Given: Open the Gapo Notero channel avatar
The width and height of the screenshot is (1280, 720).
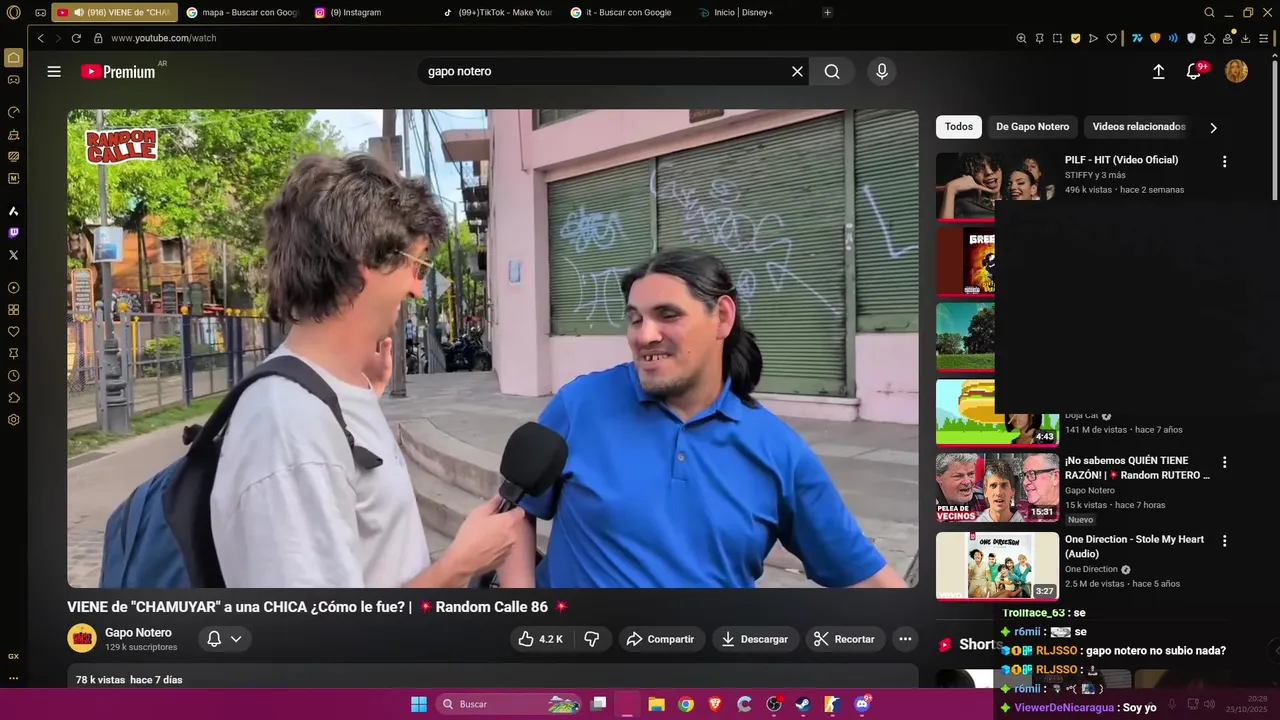Looking at the screenshot, I should pyautogui.click(x=82, y=638).
